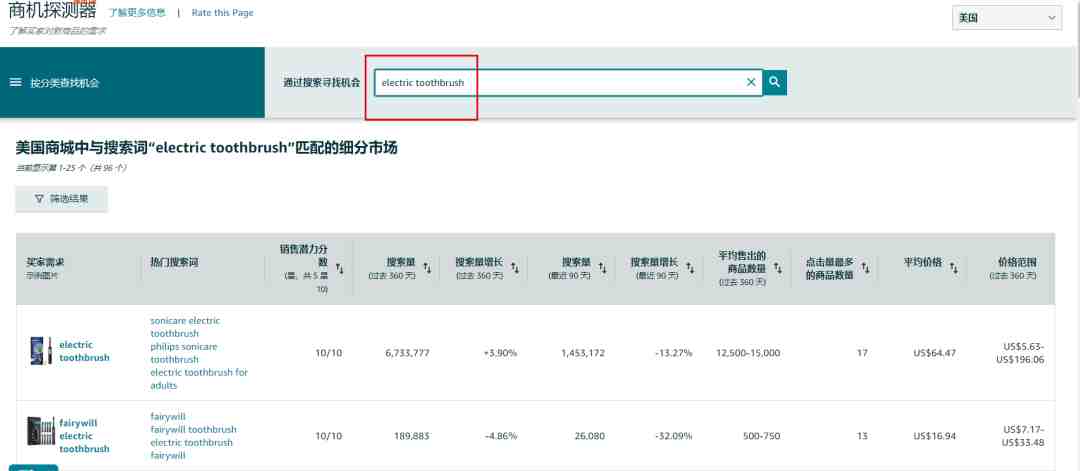1080x471 pixels.
Task: Select the clicked products count 17 cell
Action: point(862,353)
